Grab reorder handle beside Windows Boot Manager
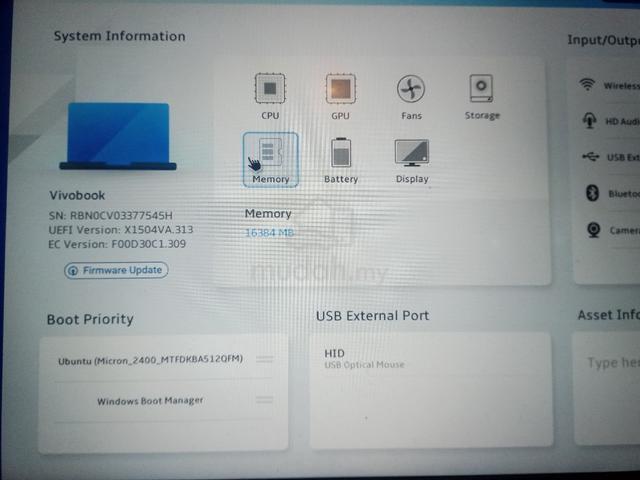 click(x=264, y=400)
